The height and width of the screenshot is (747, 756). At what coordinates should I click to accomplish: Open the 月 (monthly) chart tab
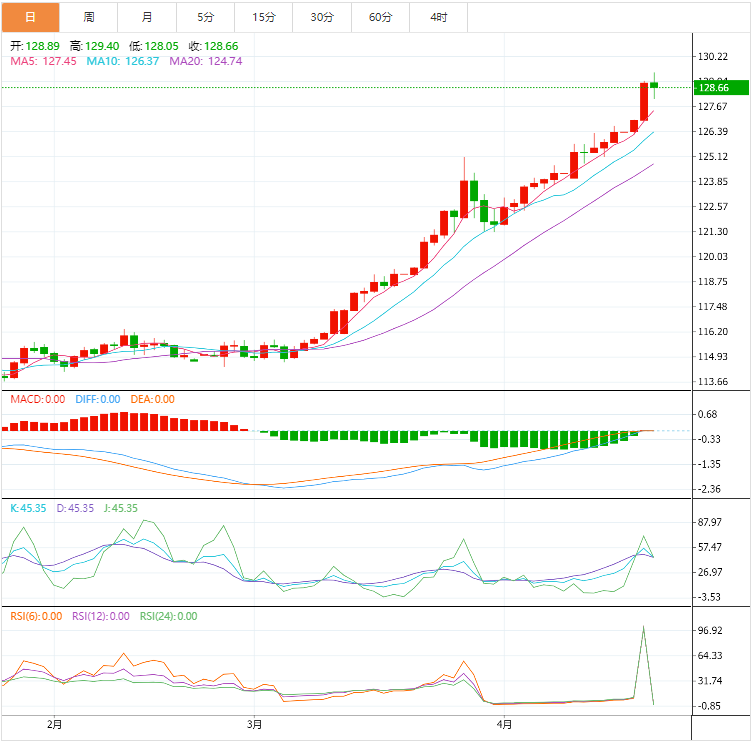pos(148,17)
